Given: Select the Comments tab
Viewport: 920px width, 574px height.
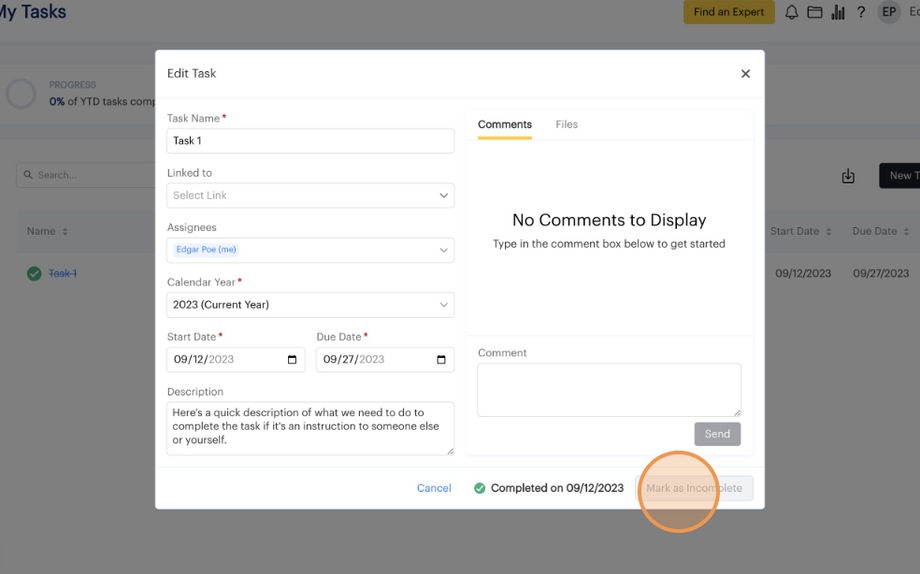Looking at the screenshot, I should (504, 125).
